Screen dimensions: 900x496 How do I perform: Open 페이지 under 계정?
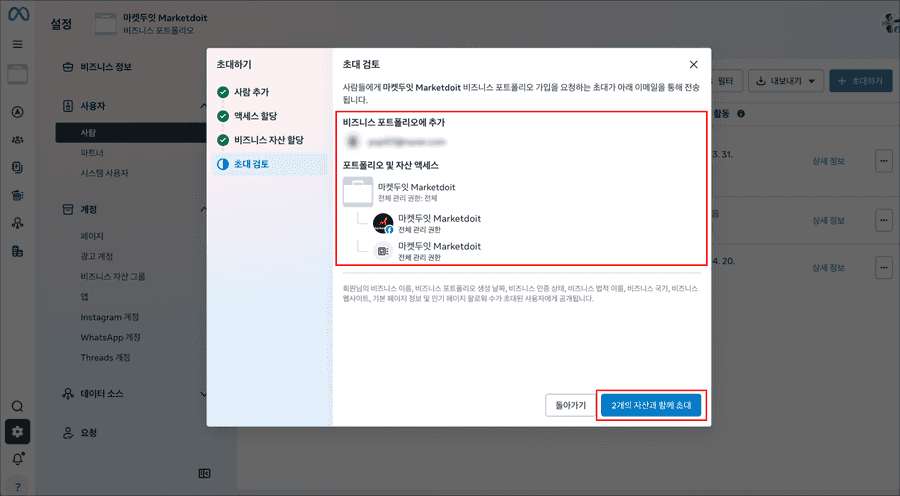pos(92,236)
